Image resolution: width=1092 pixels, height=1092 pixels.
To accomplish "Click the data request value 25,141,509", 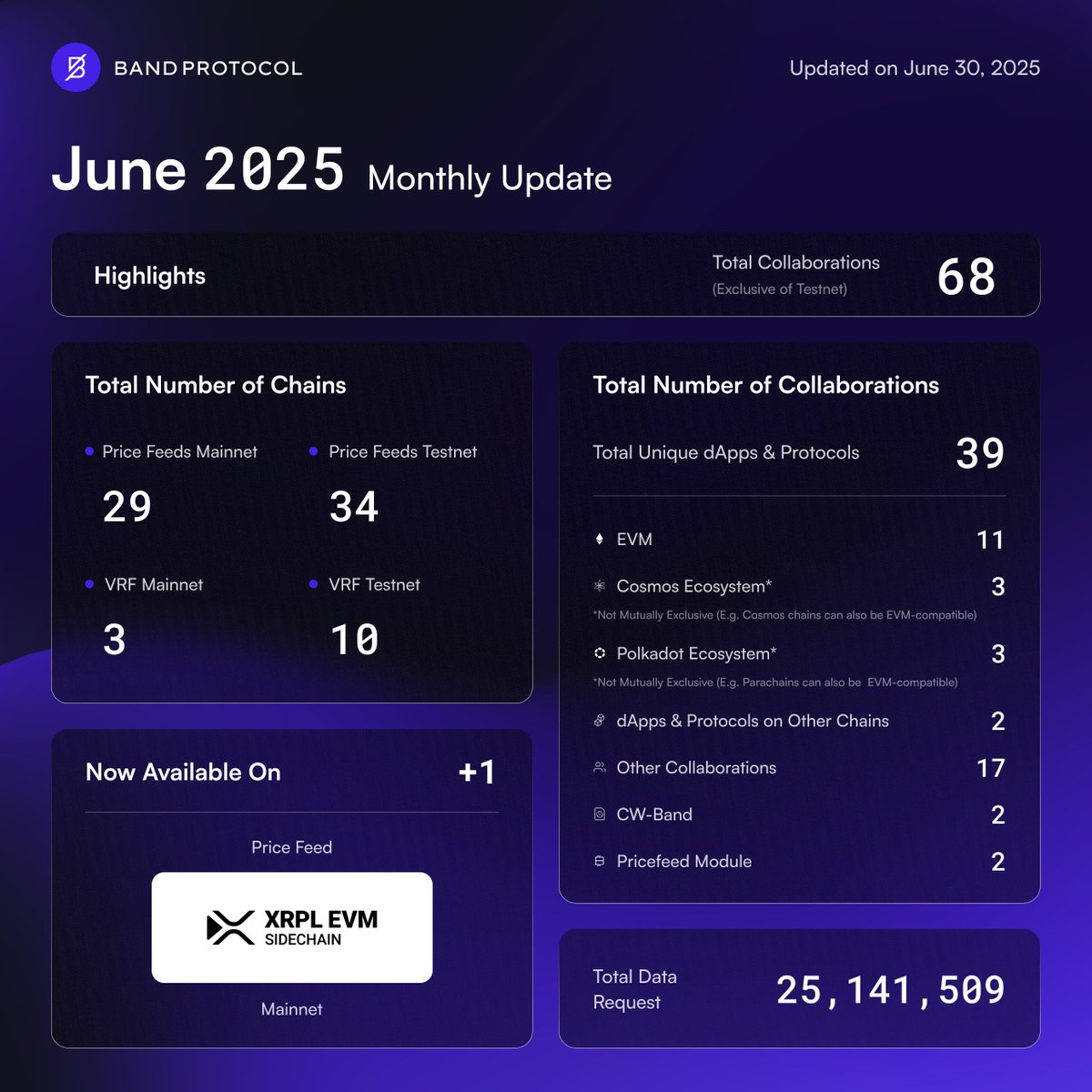I will (x=891, y=990).
